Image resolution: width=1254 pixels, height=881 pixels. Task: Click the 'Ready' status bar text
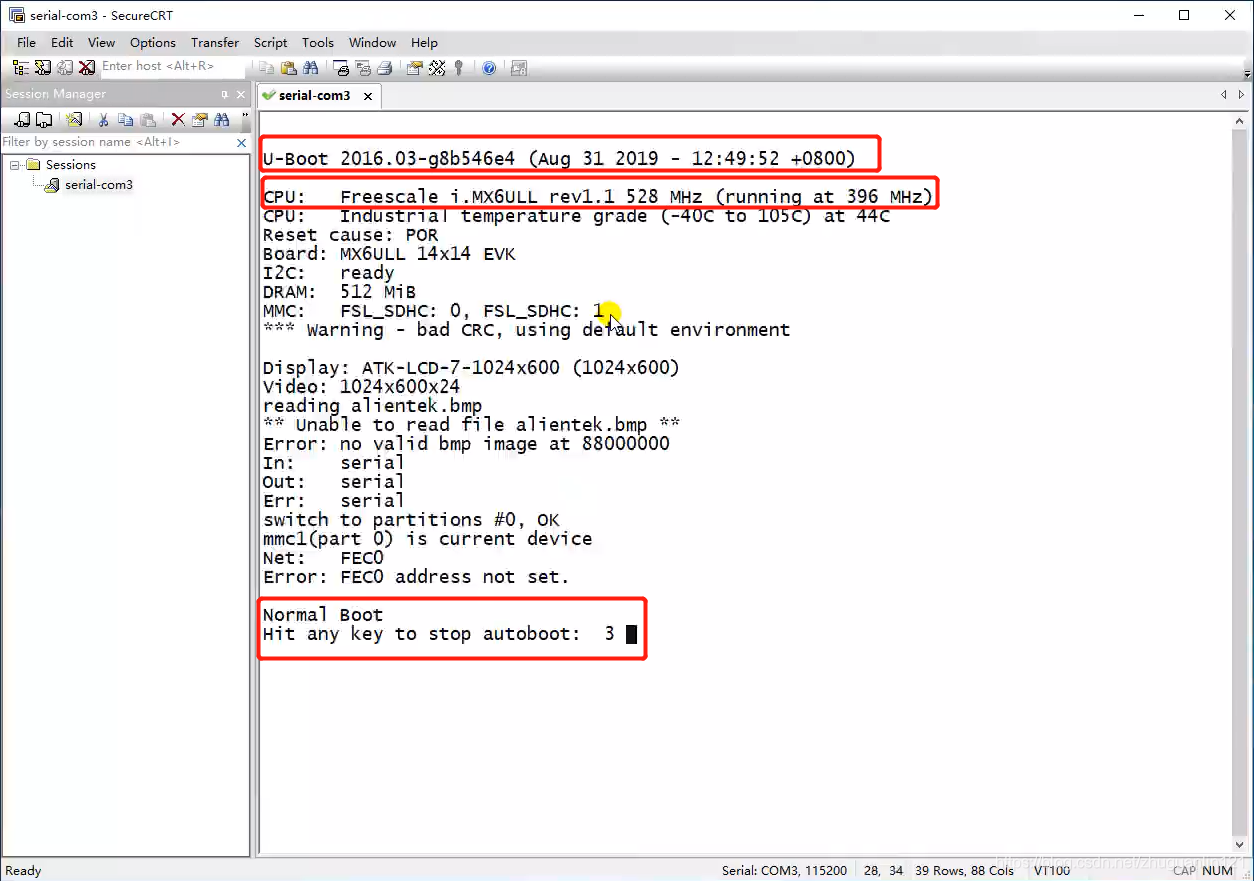coord(23,871)
